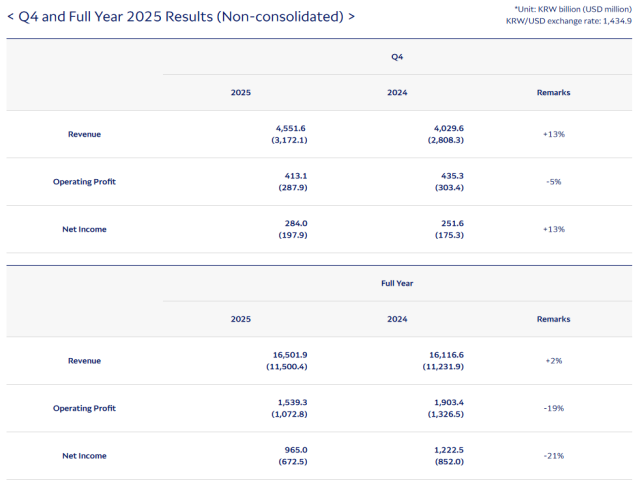Viewport: 640px width, 485px height.
Task: Click the +2% remark for Full Year revenue
Action: click(x=553, y=360)
